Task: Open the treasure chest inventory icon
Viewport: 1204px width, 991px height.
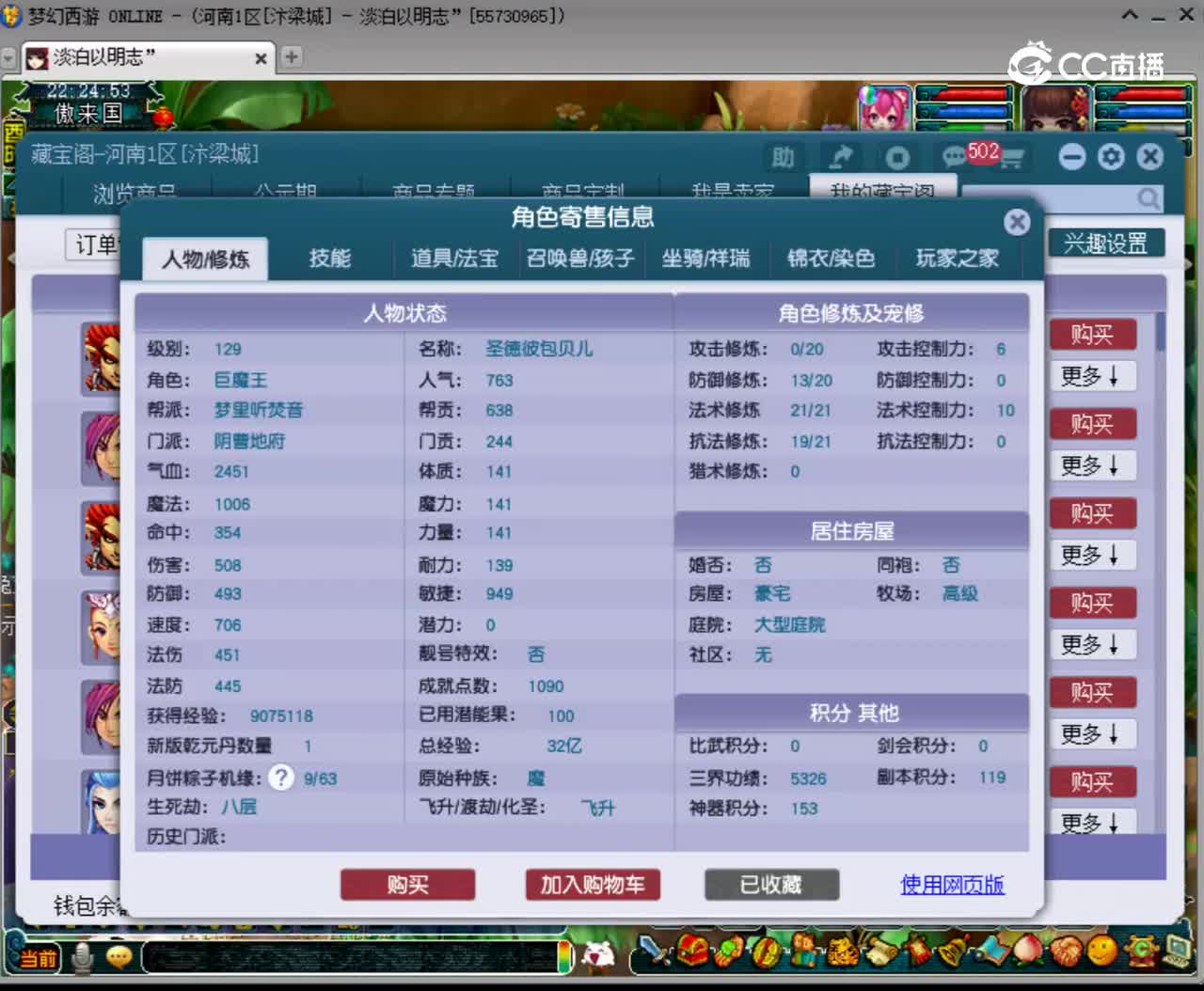Action: coord(694,952)
